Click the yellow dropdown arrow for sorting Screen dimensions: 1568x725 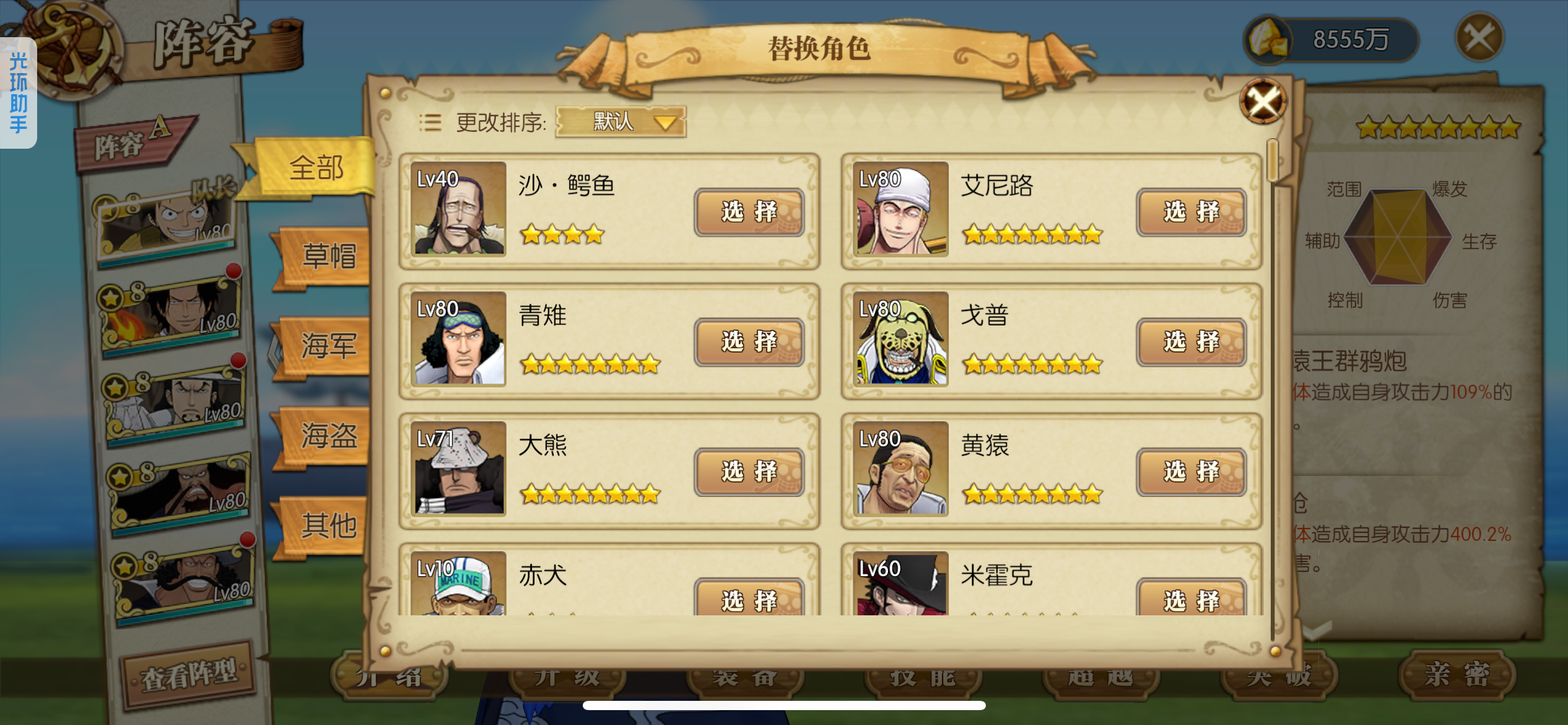[x=665, y=122]
